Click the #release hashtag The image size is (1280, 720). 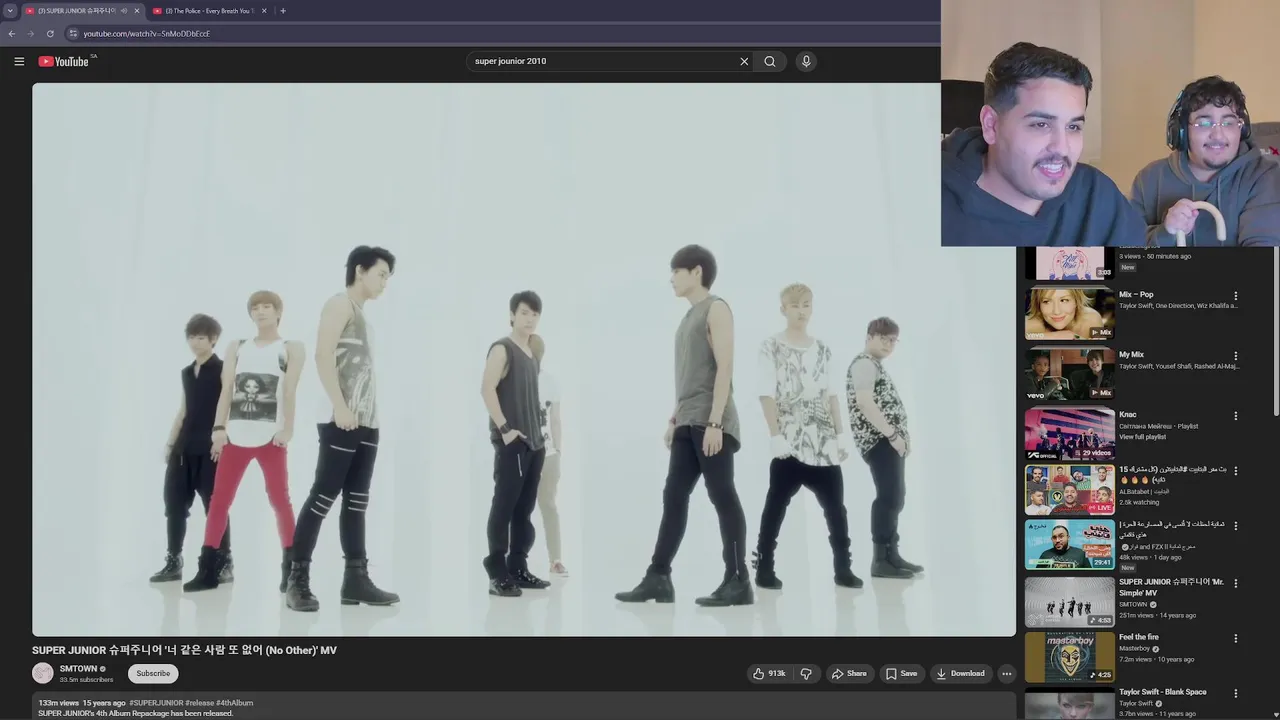pyautogui.click(x=200, y=703)
